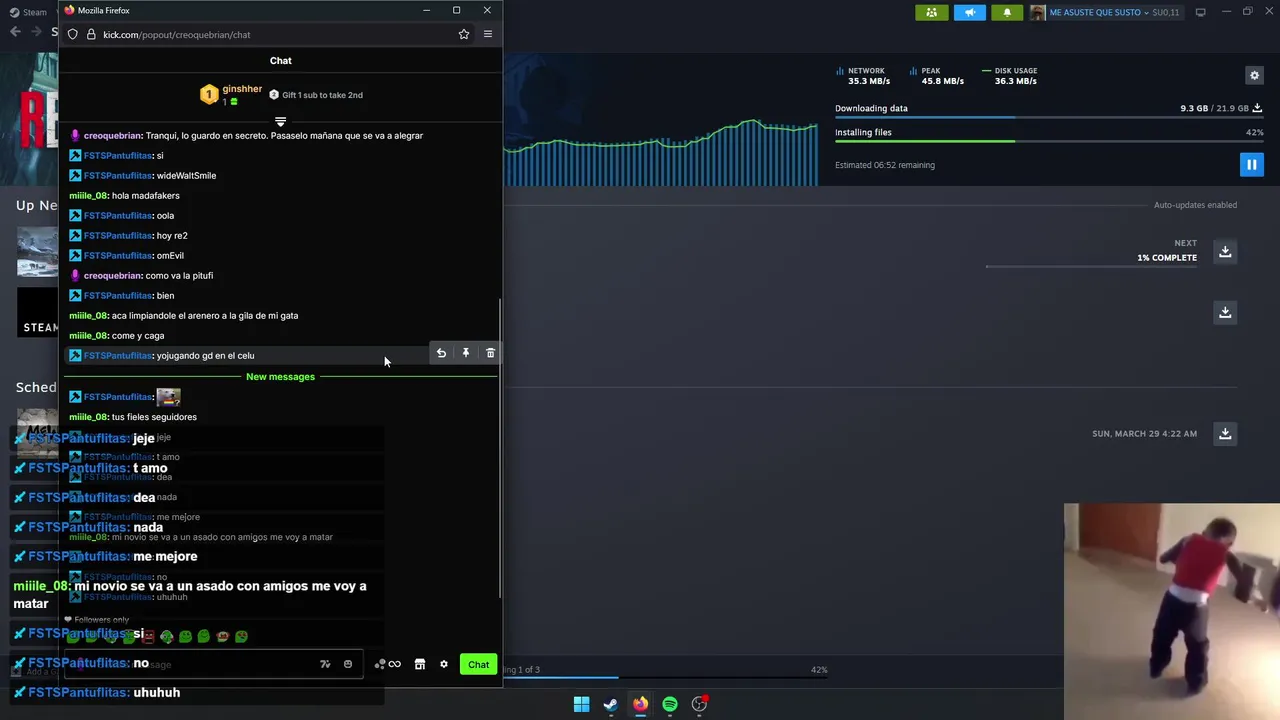Open Steam notifications bell
The image size is (1280, 720).
pos(1007,12)
